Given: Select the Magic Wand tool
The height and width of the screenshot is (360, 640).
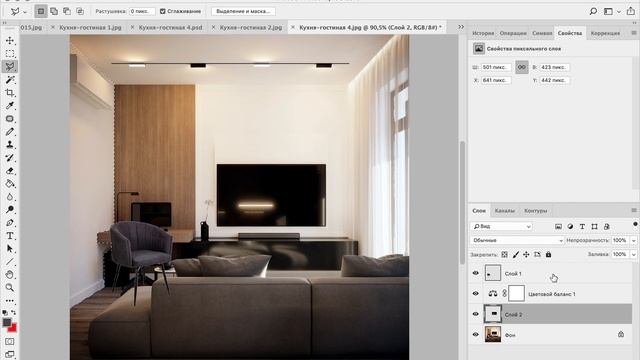Looking at the screenshot, I should 10,80.
